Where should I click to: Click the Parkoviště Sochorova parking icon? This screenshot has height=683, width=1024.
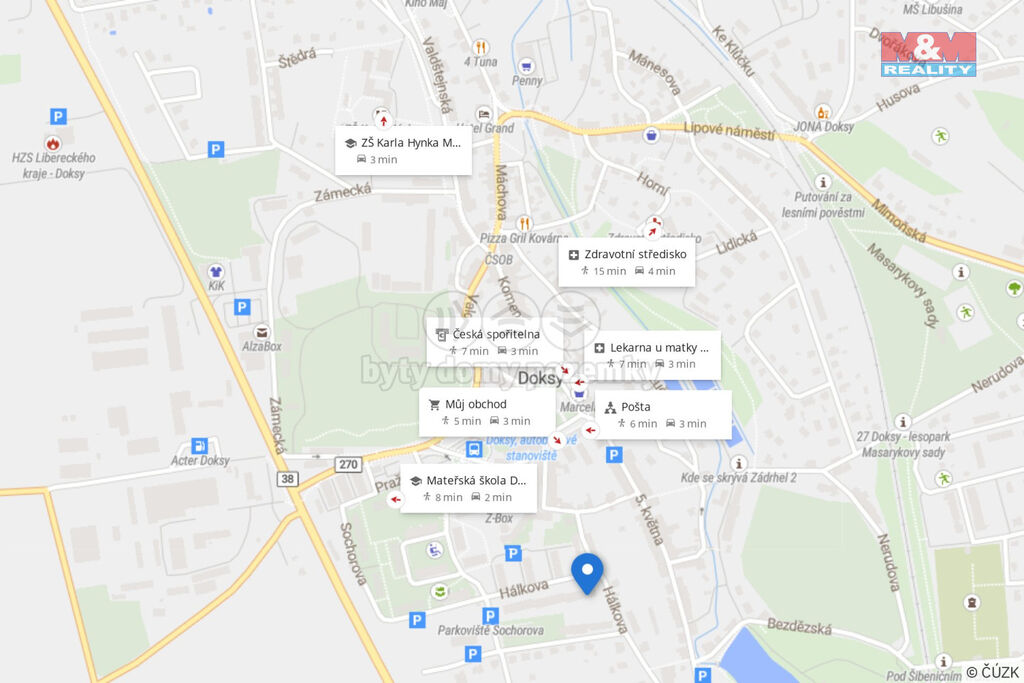pos(490,616)
